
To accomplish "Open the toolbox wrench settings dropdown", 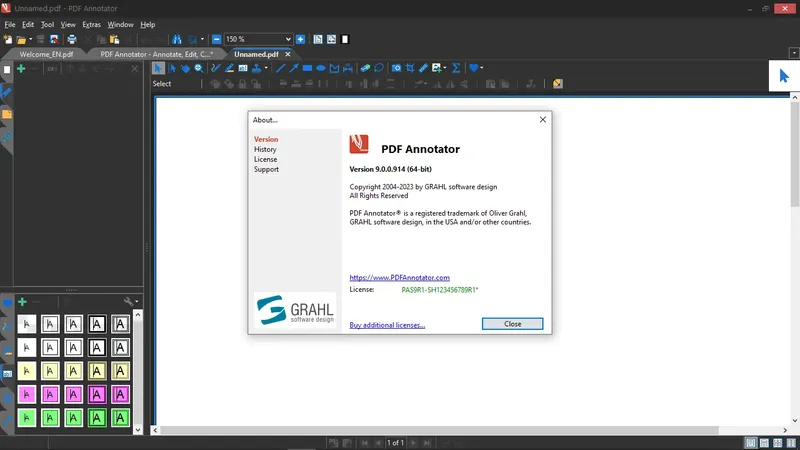I will [x=131, y=302].
